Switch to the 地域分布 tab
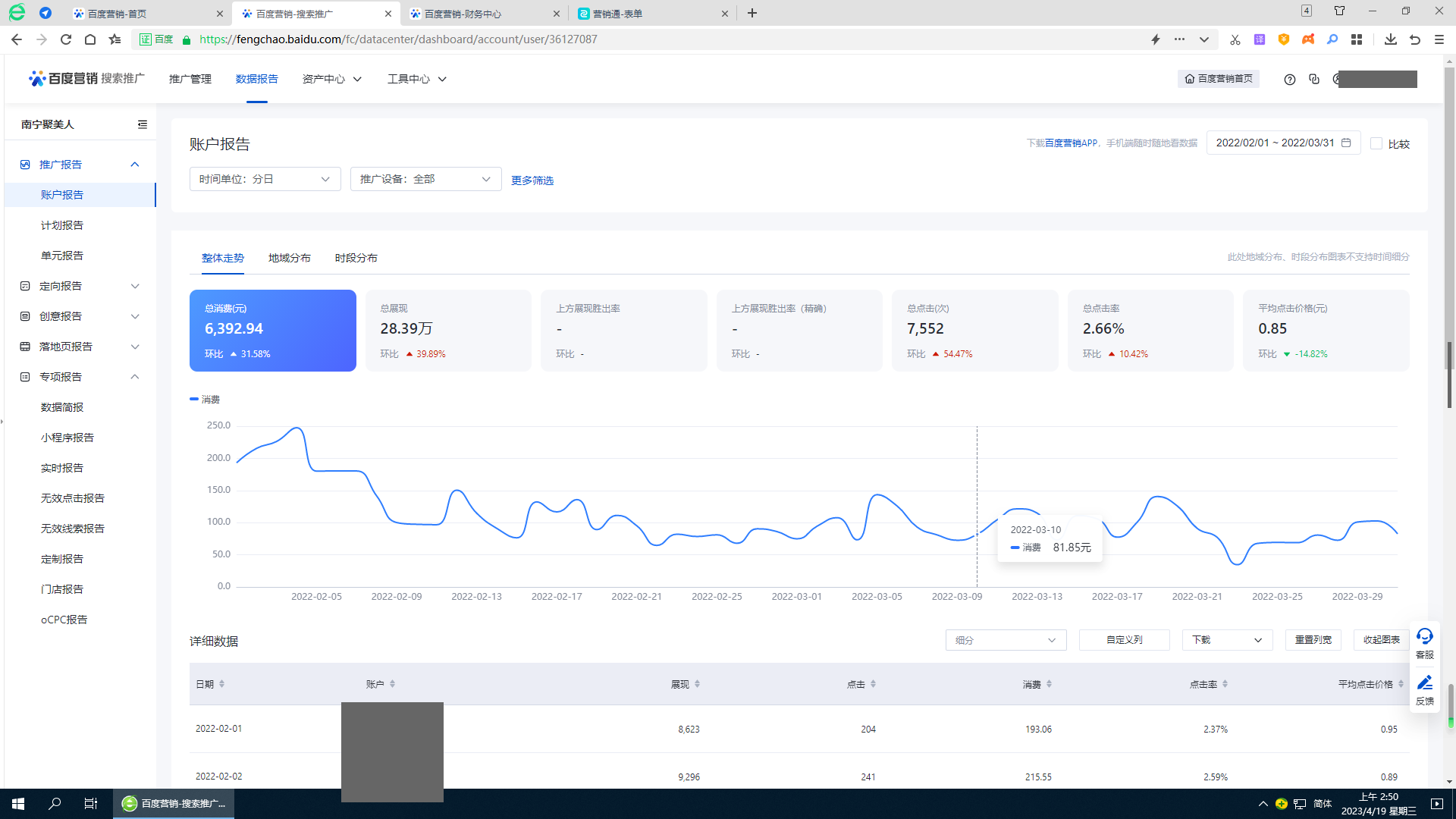This screenshot has width=1456, height=819. click(x=289, y=258)
